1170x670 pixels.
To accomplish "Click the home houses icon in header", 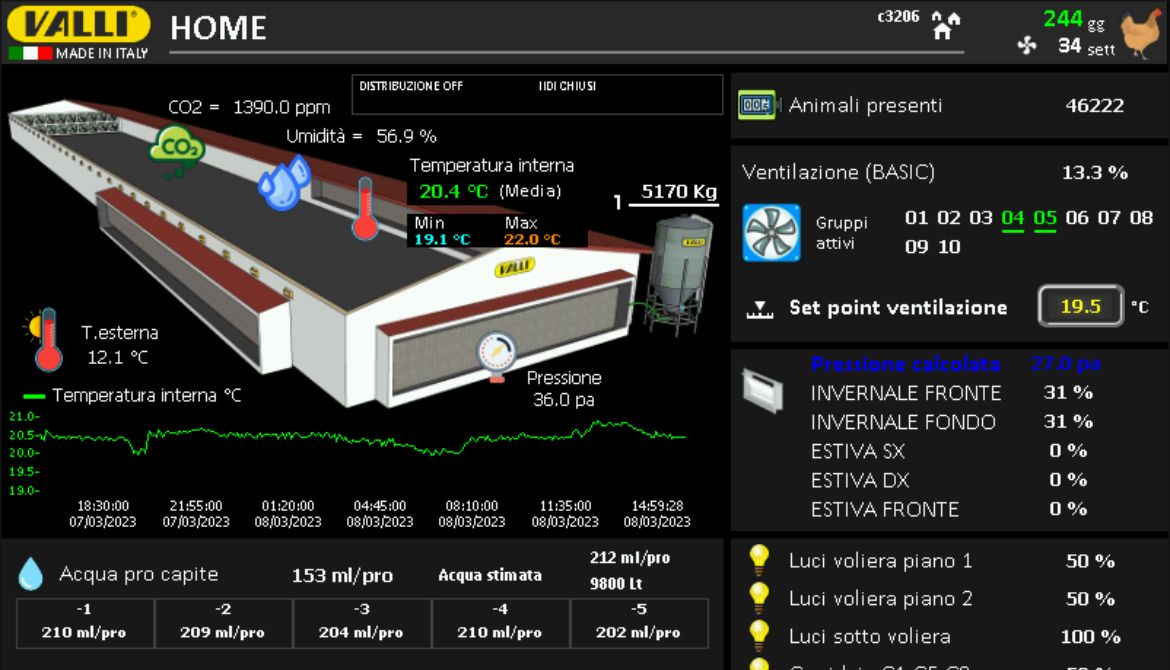I will click(945, 25).
